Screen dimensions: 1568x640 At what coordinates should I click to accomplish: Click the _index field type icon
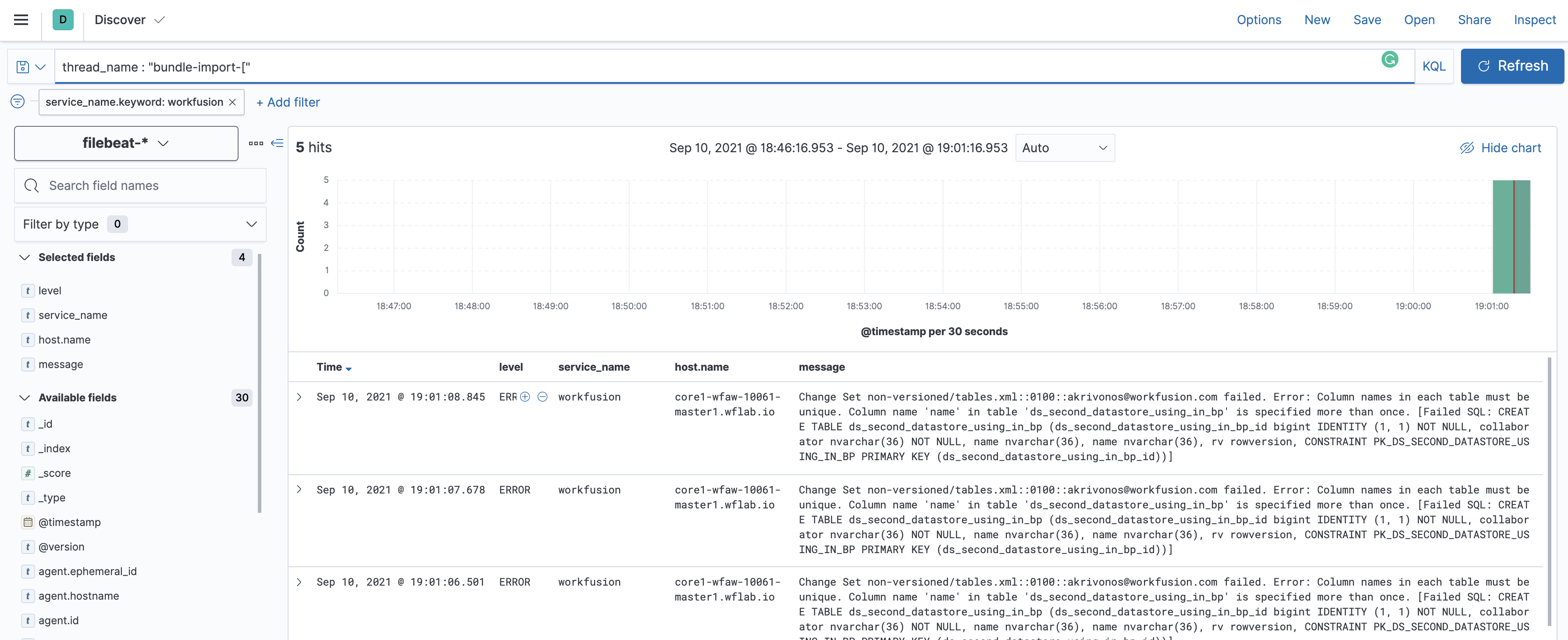coord(28,449)
